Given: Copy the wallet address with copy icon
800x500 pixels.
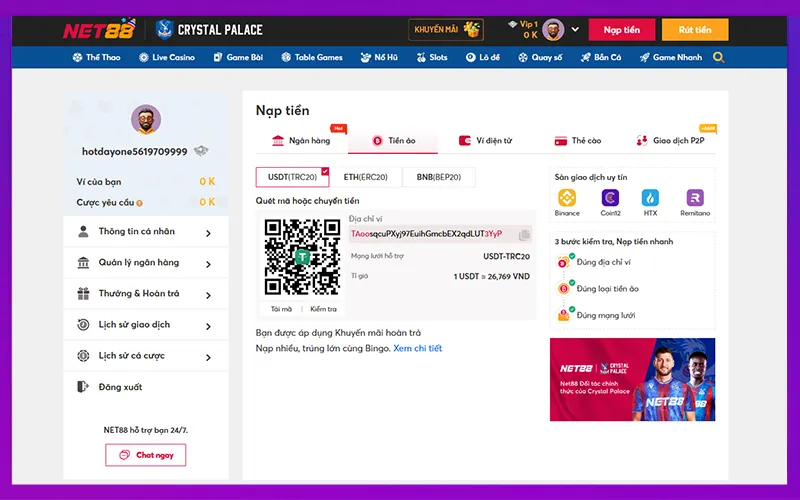Looking at the screenshot, I should click(x=524, y=235).
